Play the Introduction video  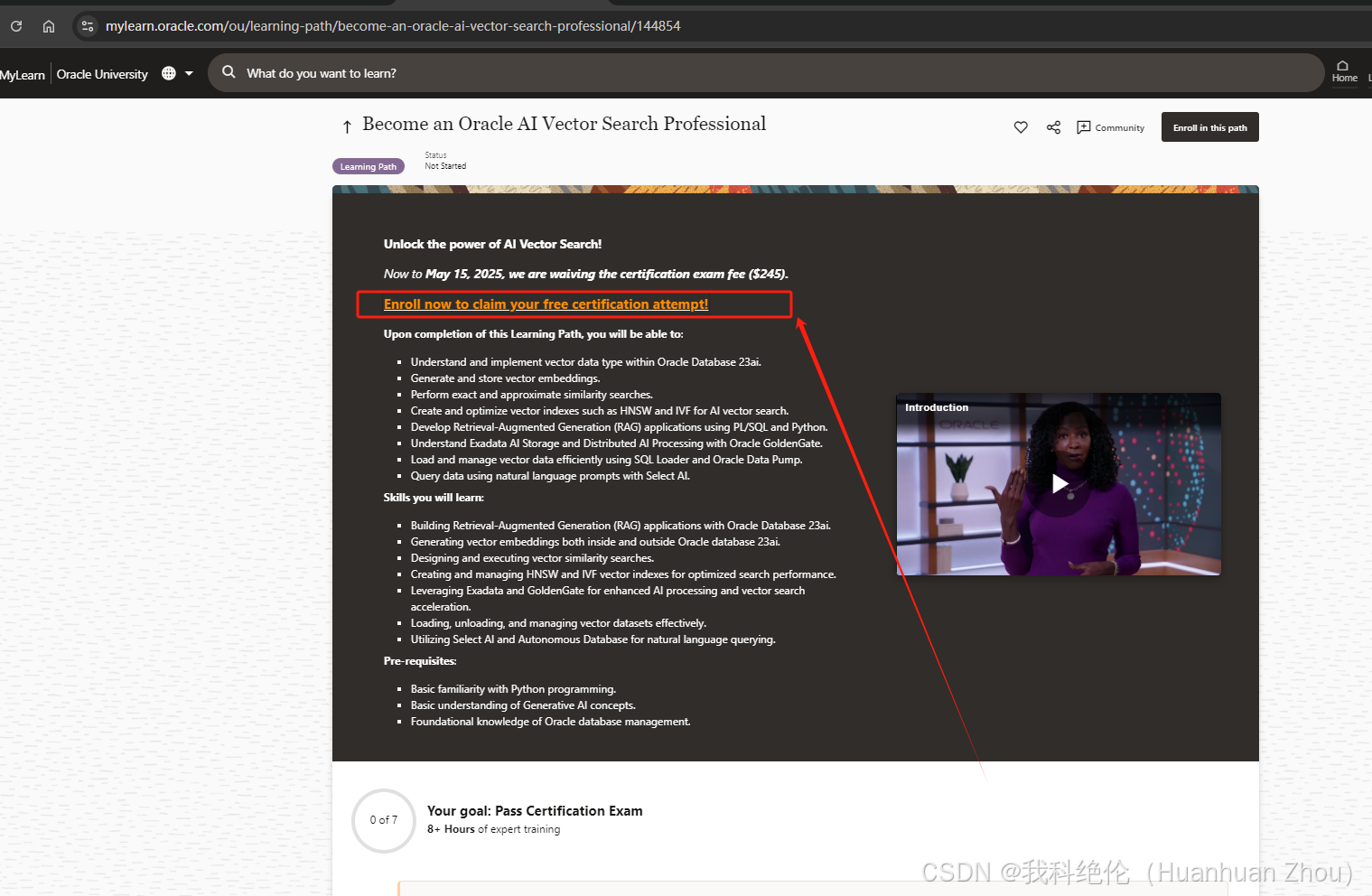(1059, 484)
